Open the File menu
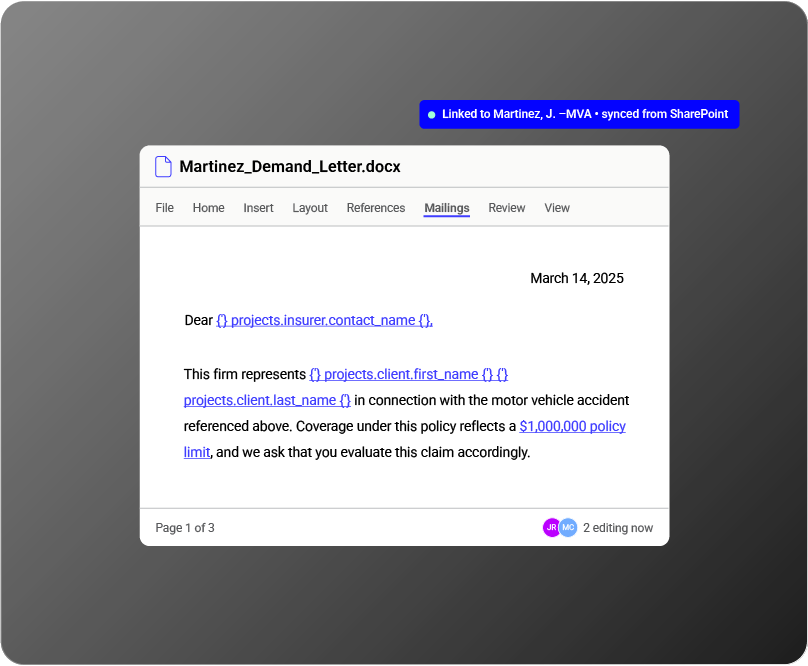The width and height of the screenshot is (808, 666). (164, 208)
